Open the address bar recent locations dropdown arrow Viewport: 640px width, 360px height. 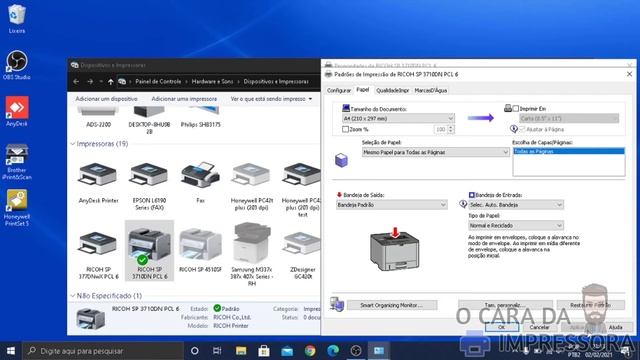pos(101,82)
